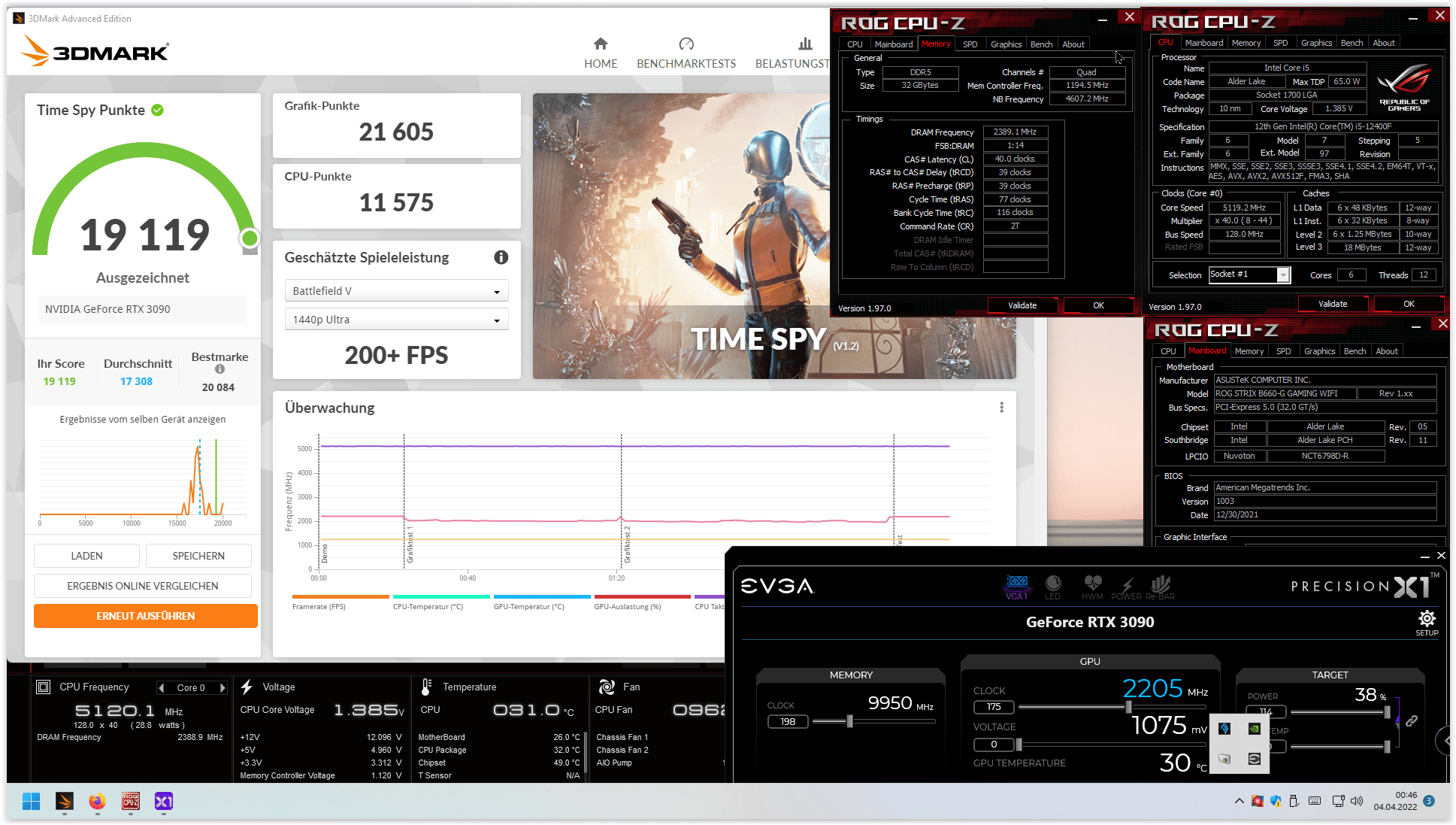Click the EVGA icon in the tray popup
Viewport: 1456px width, 825px height.
coord(1254,758)
